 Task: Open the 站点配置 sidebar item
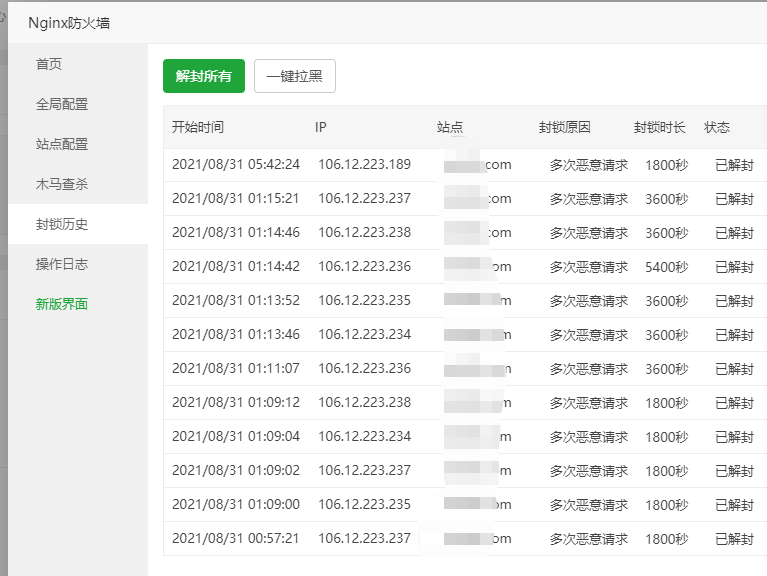62,144
